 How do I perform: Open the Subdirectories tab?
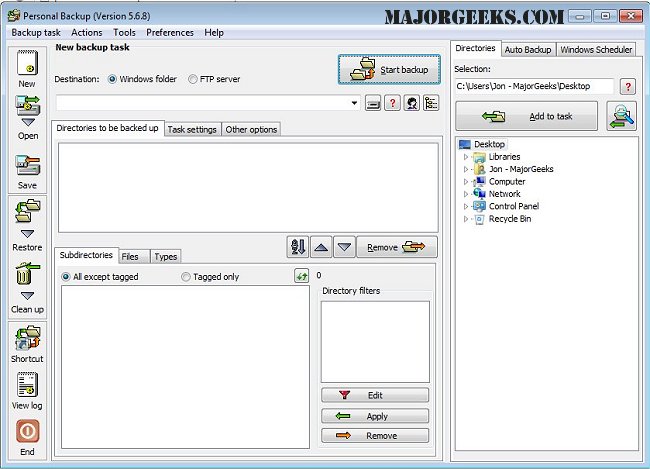pos(86,255)
